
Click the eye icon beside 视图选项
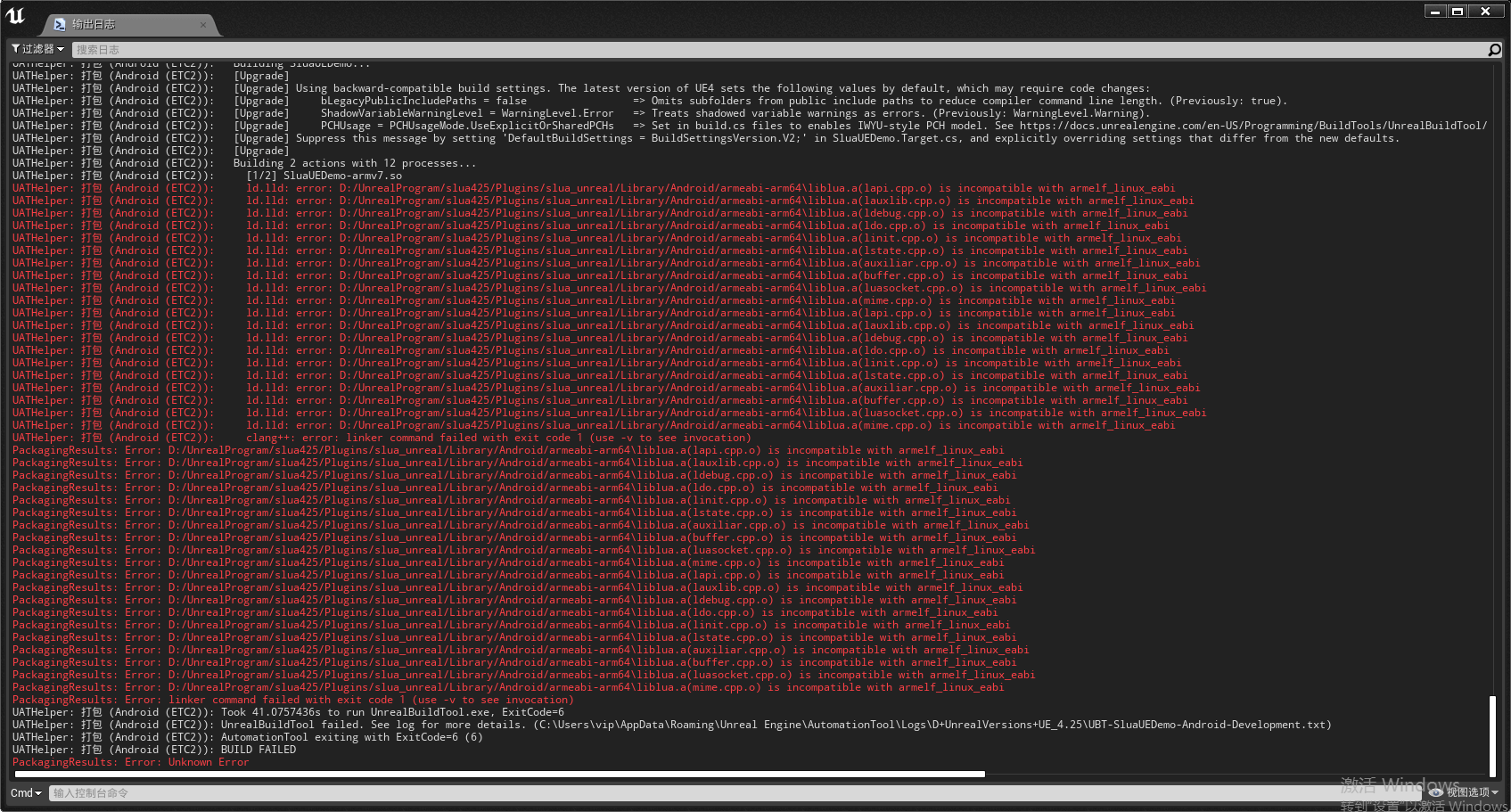[1436, 792]
